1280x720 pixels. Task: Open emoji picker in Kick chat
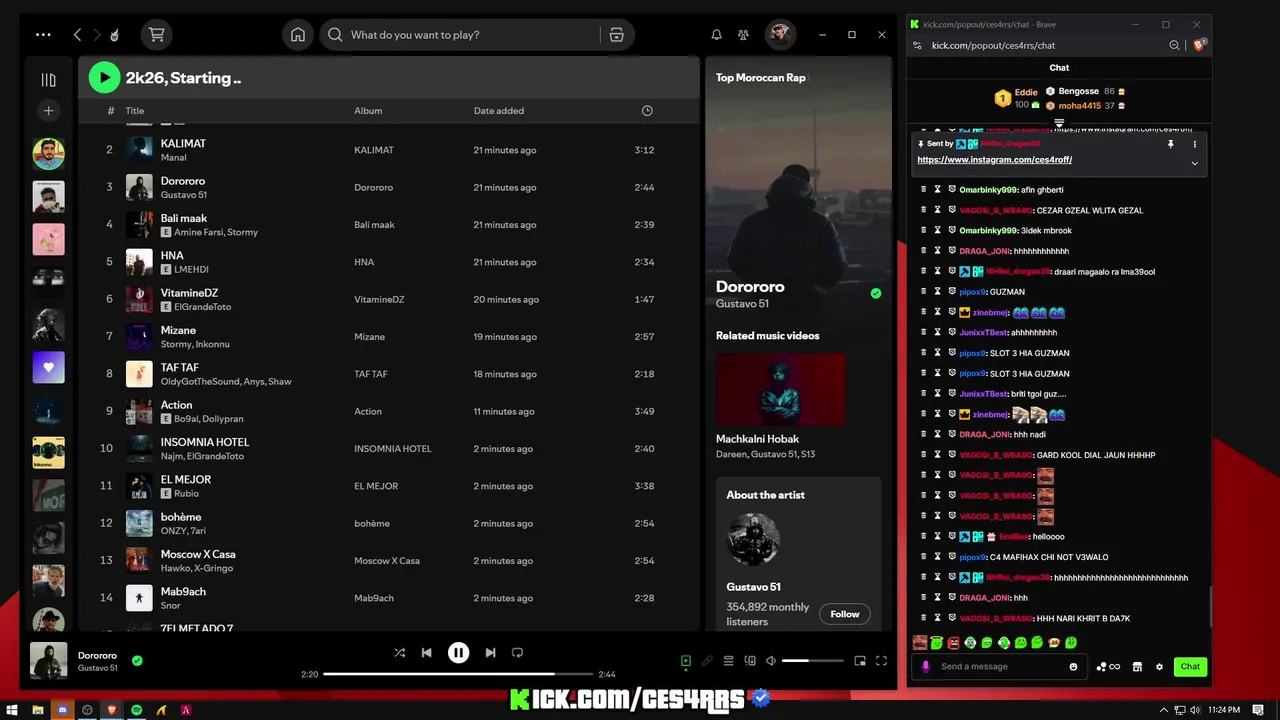pyautogui.click(x=1074, y=667)
